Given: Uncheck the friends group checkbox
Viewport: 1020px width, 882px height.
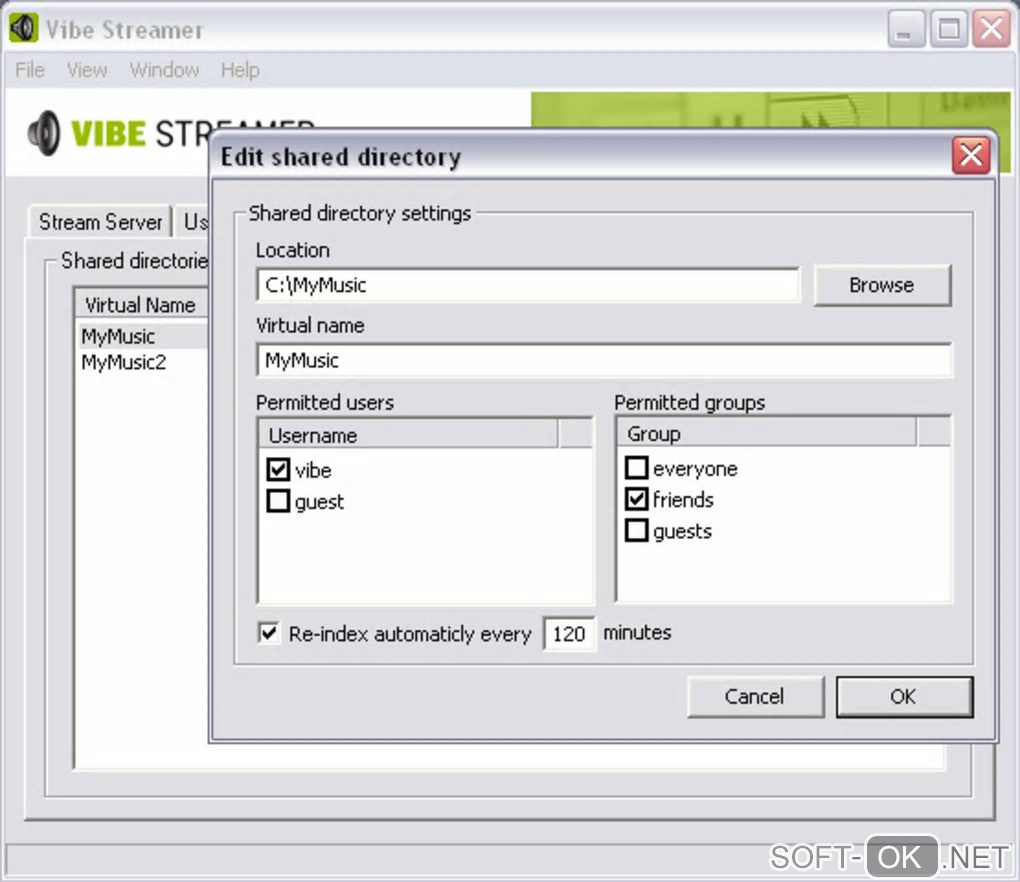Looking at the screenshot, I should [636, 499].
